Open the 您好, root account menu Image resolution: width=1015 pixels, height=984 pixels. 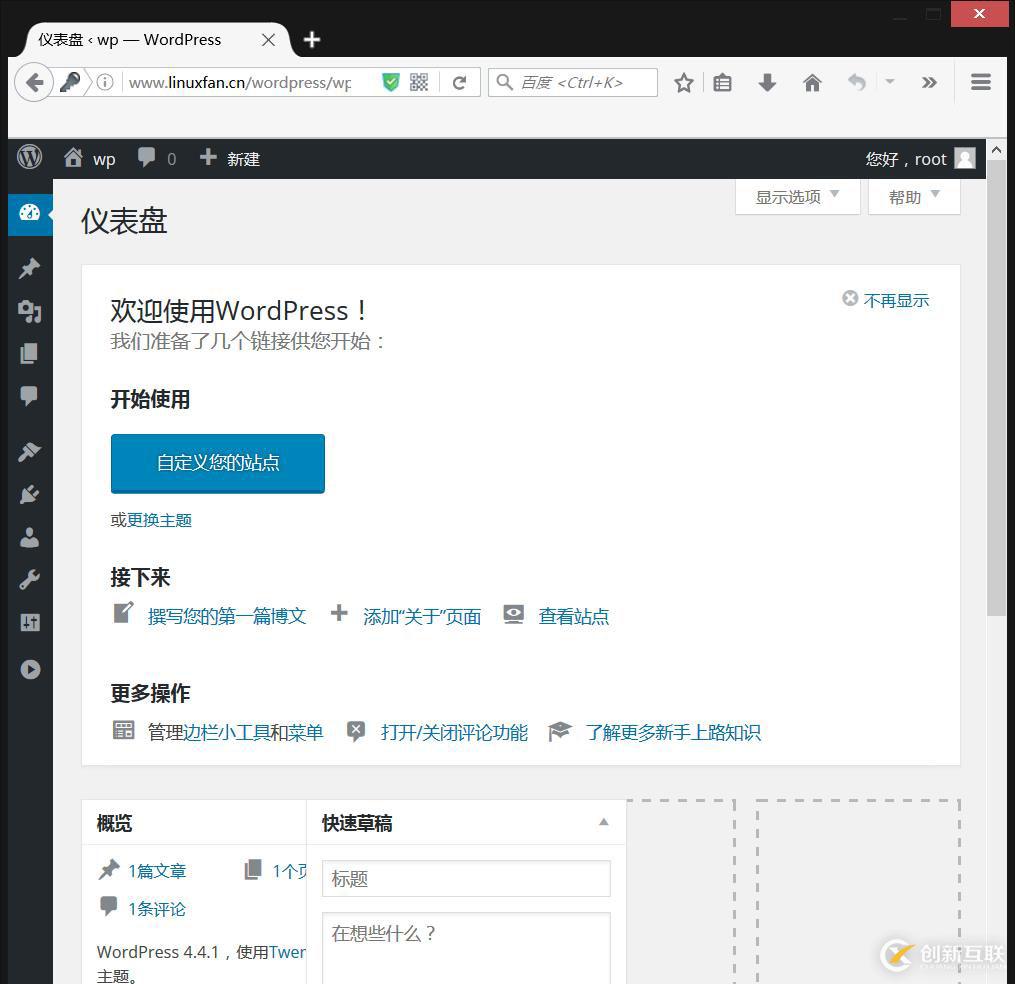pyautogui.click(x=920, y=159)
